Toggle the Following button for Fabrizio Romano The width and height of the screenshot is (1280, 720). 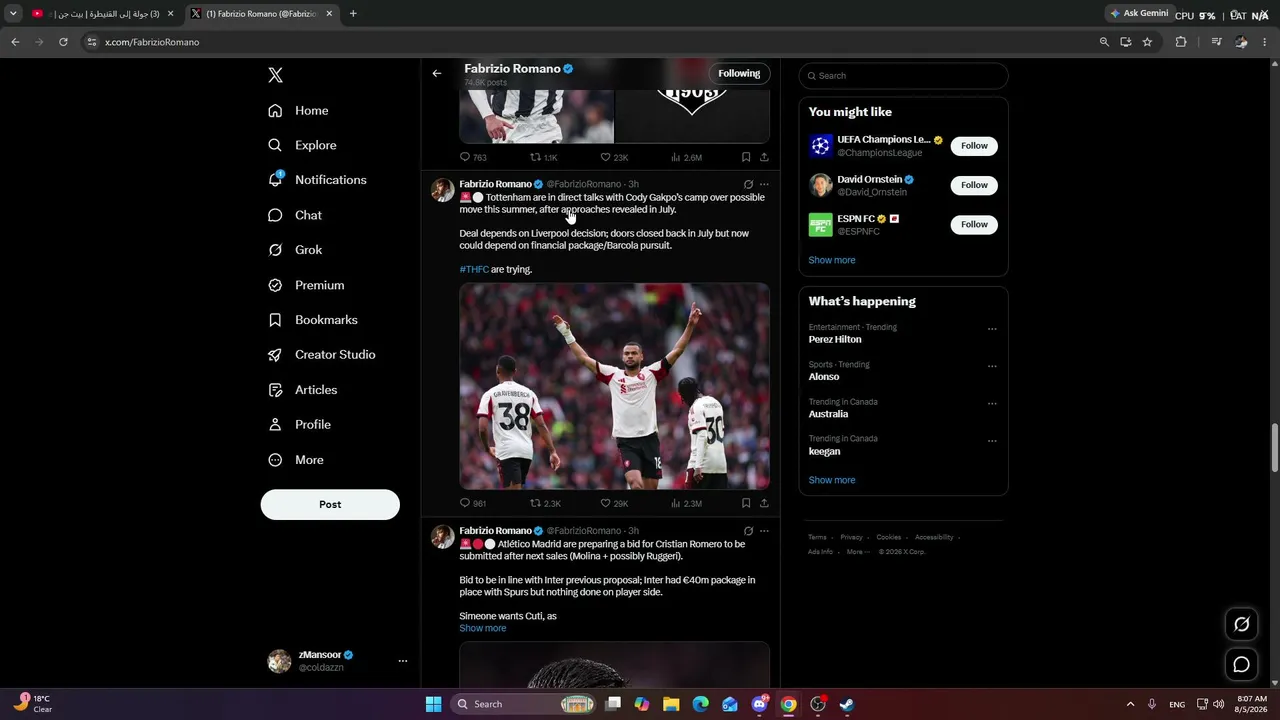tap(739, 73)
